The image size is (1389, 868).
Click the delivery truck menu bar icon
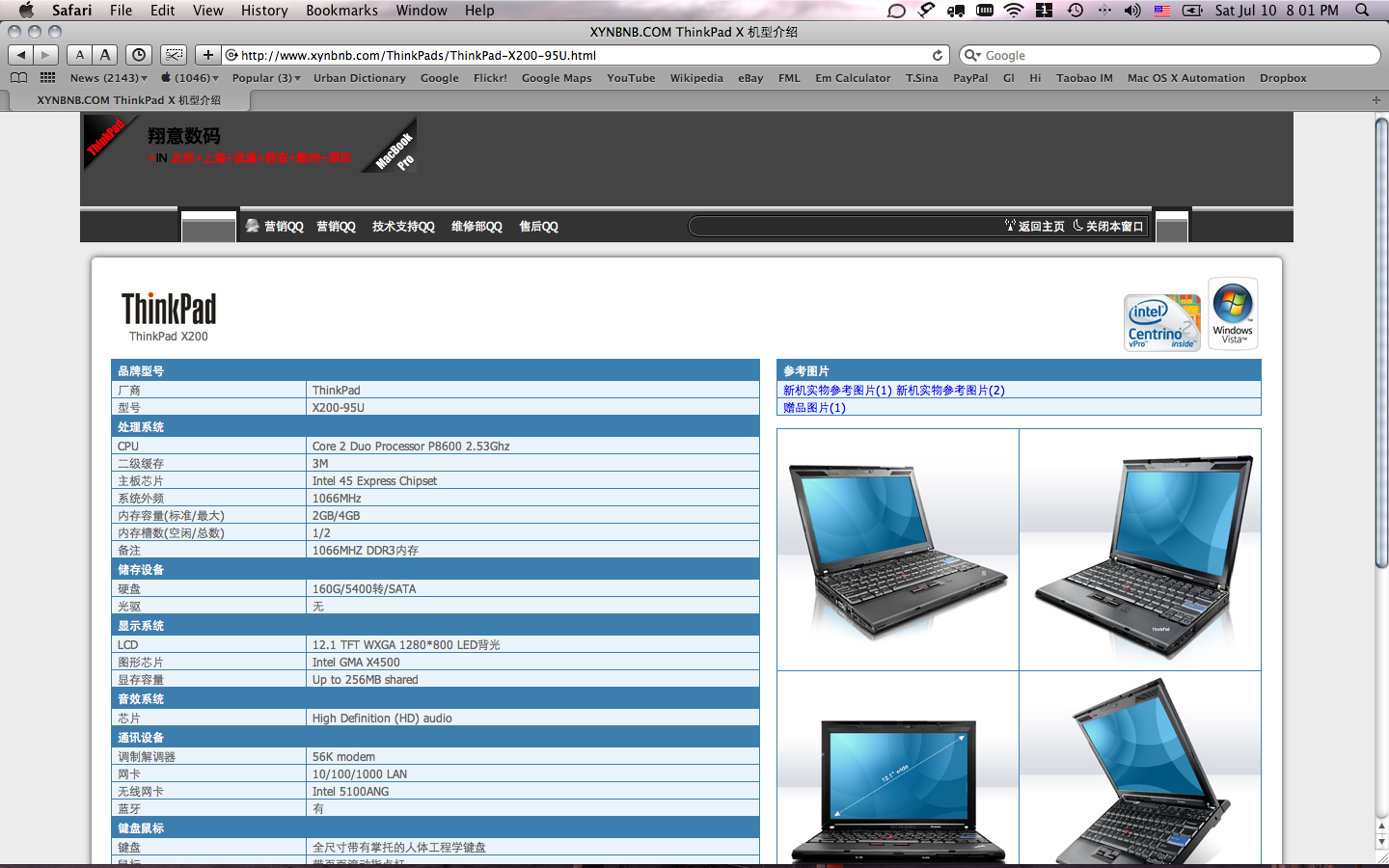click(x=956, y=10)
